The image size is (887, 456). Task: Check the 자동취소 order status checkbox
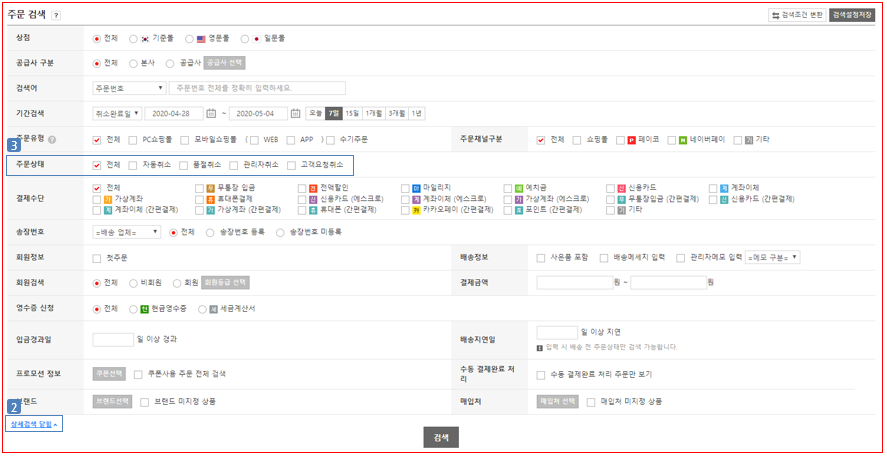coord(133,164)
